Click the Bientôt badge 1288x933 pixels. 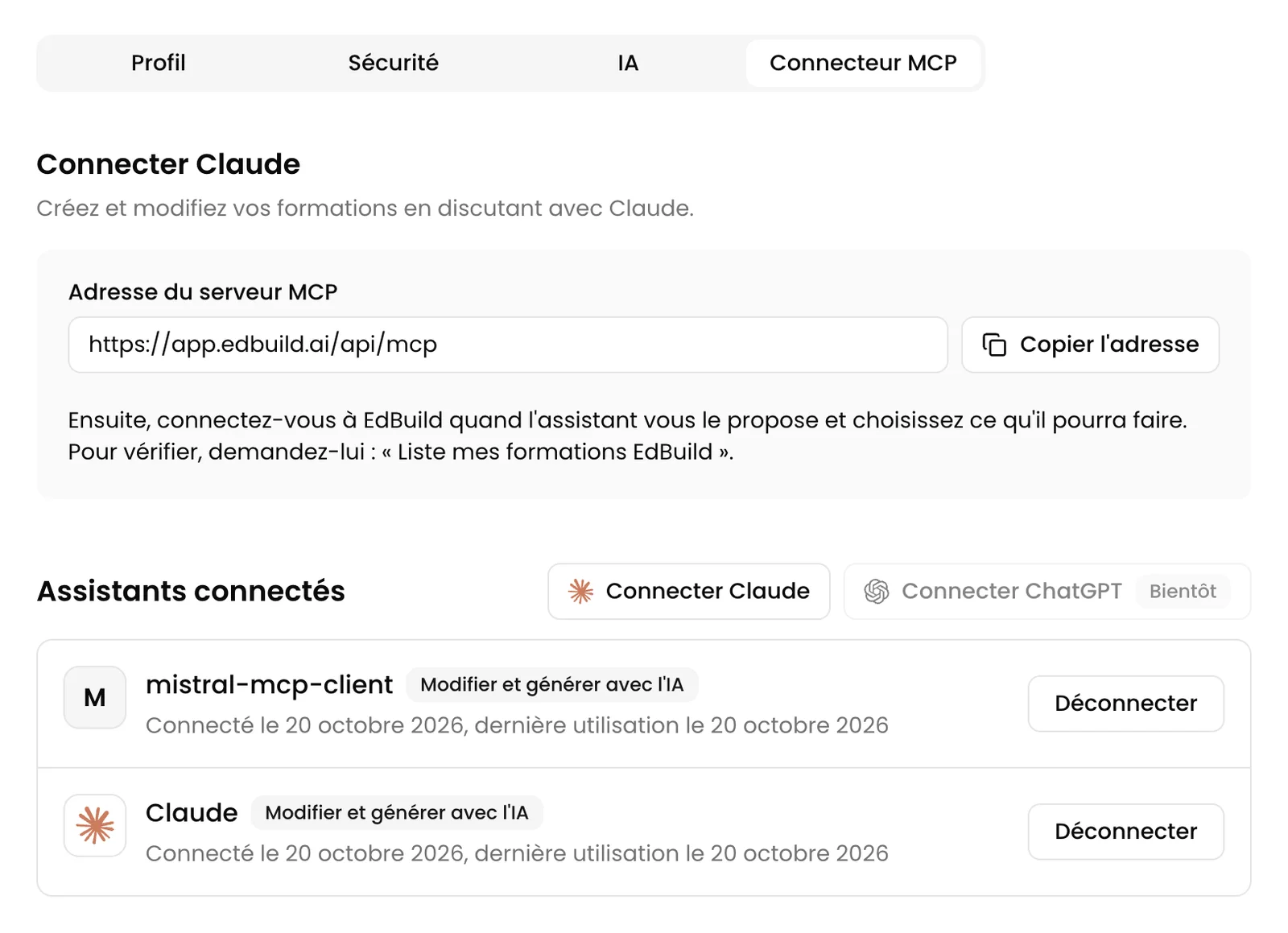point(1183,592)
